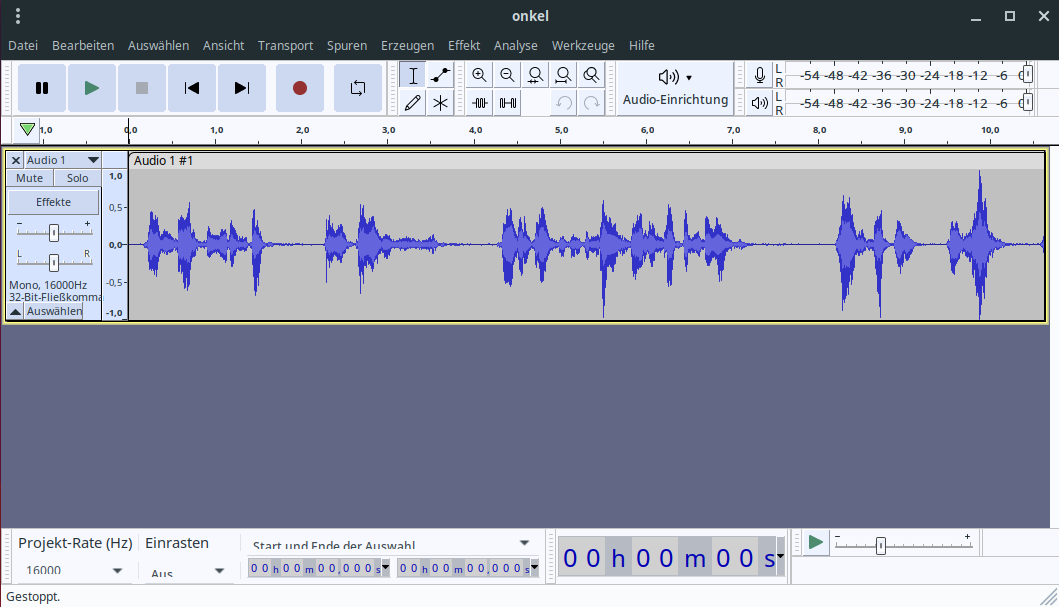This screenshot has height=607, width=1059.
Task: Open the Audio 1 track menu arrow
Action: pos(91,160)
